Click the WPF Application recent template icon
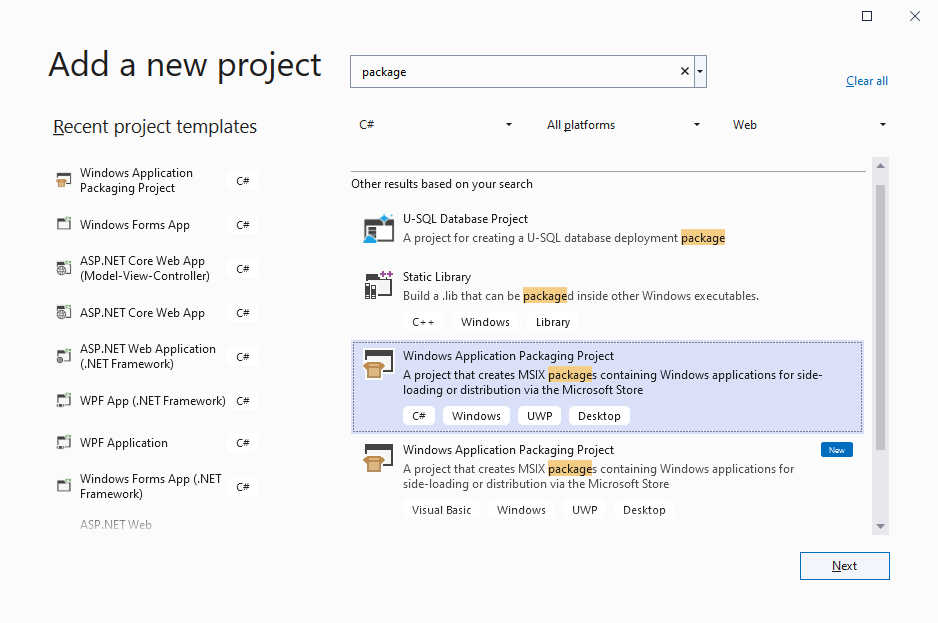This screenshot has width=938, height=623. click(63, 443)
